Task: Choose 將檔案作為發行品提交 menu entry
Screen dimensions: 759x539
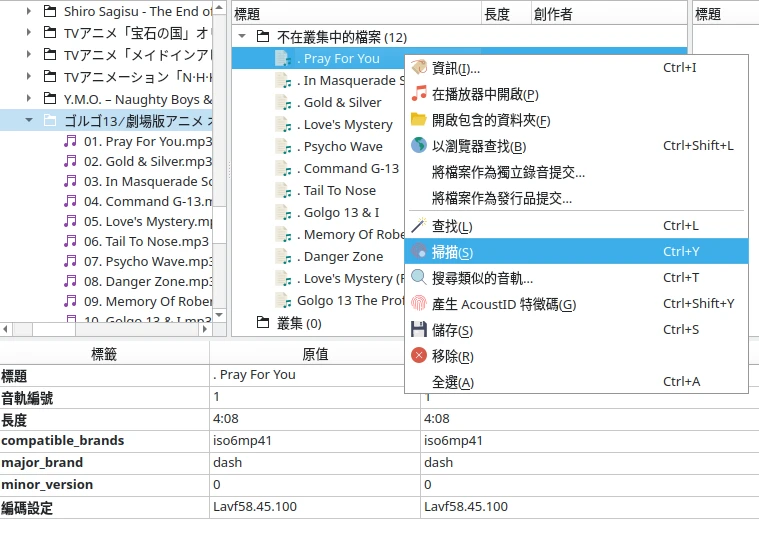Action: [502, 198]
